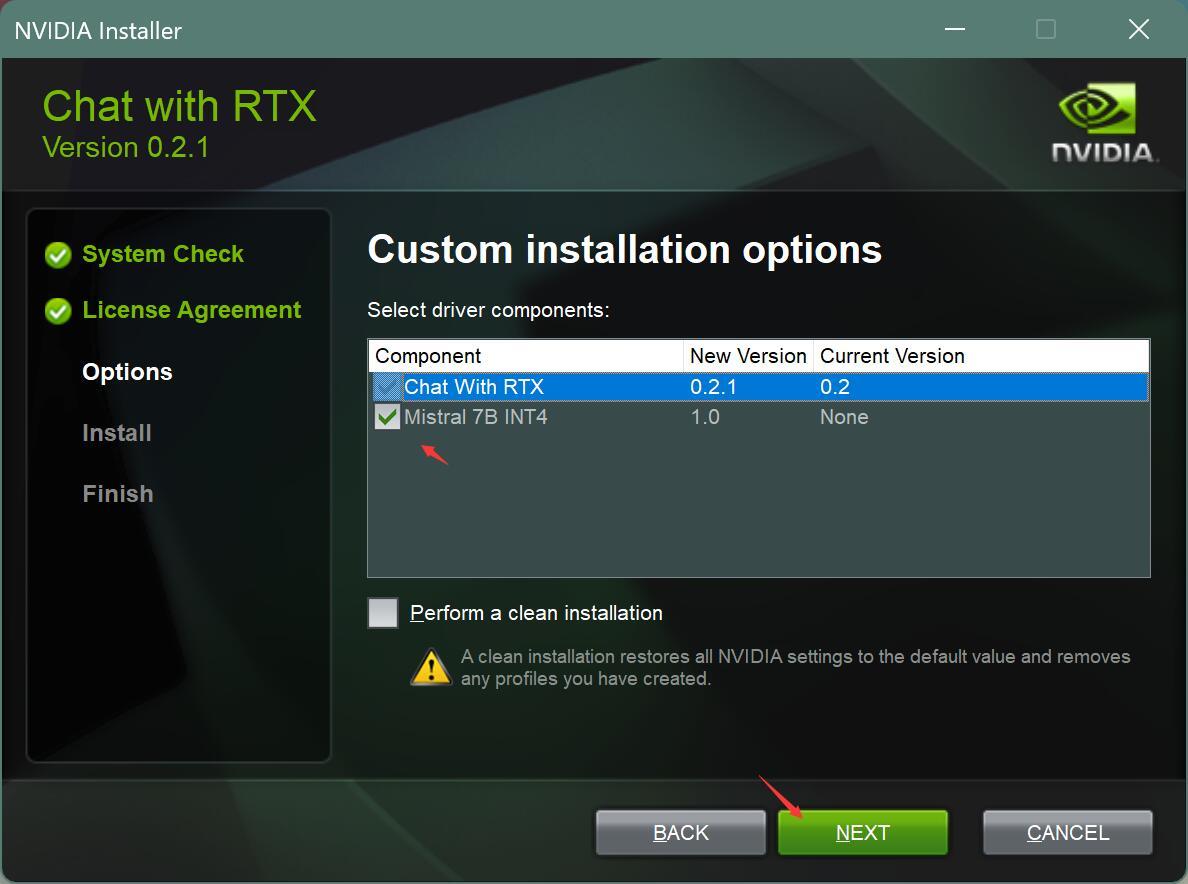
Task: Uncheck the Mistral 7B INT4 component
Action: [x=387, y=417]
